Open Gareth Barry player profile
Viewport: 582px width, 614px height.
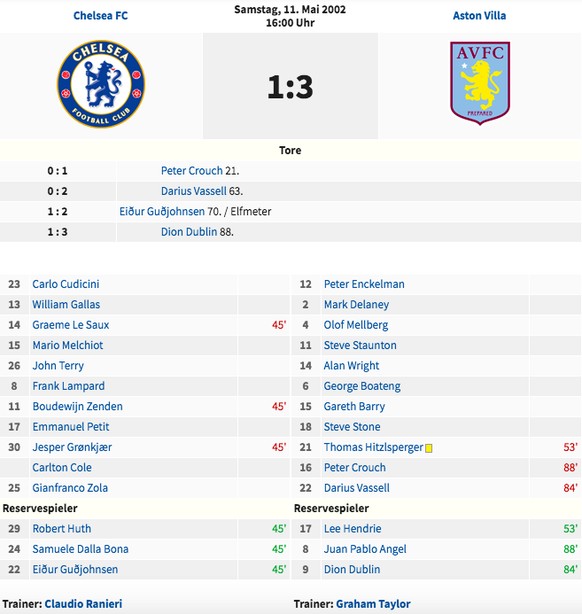tap(354, 406)
